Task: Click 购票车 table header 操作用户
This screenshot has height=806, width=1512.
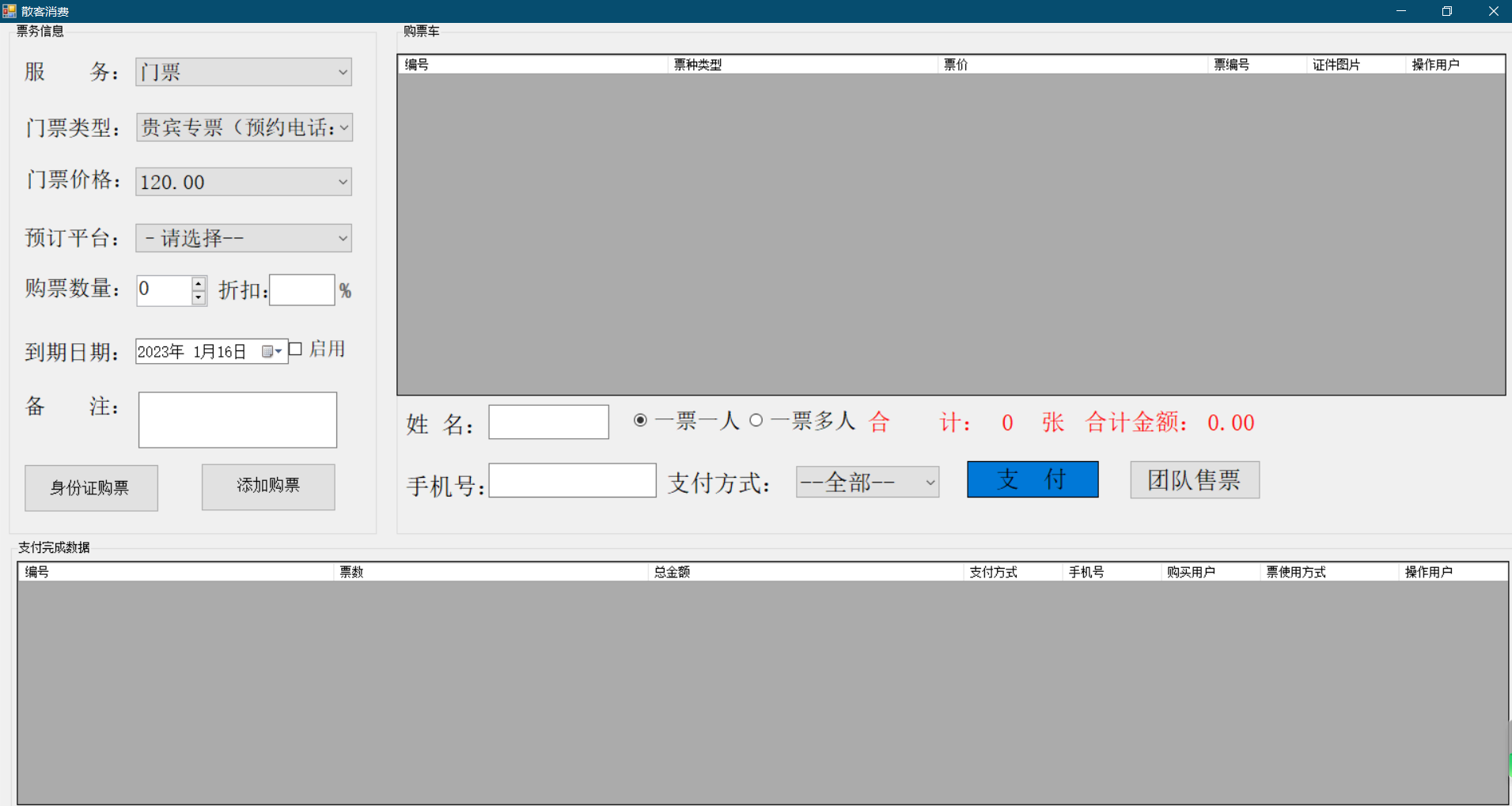Action: point(1455,65)
